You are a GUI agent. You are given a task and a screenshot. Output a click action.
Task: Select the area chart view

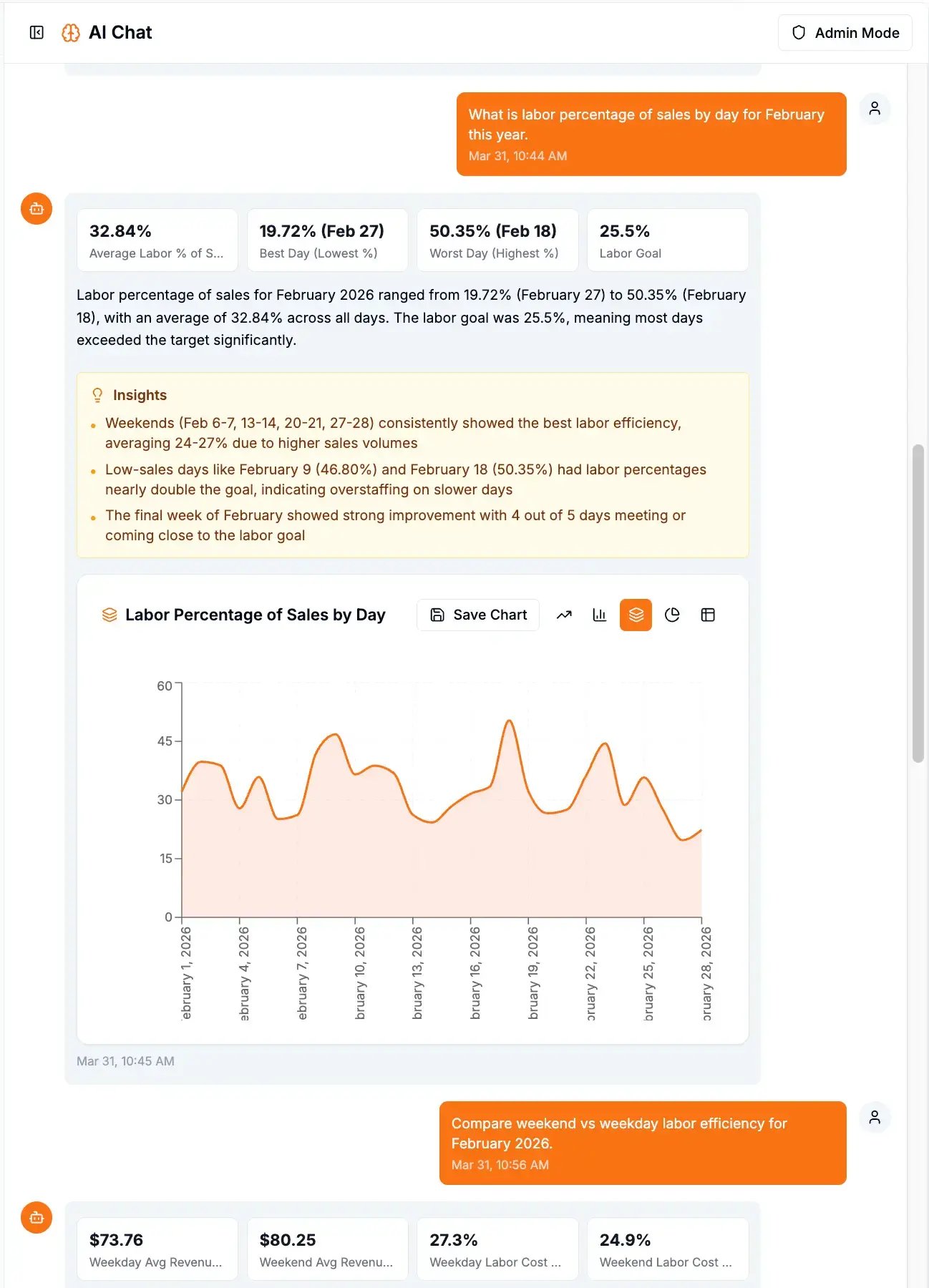pos(636,615)
